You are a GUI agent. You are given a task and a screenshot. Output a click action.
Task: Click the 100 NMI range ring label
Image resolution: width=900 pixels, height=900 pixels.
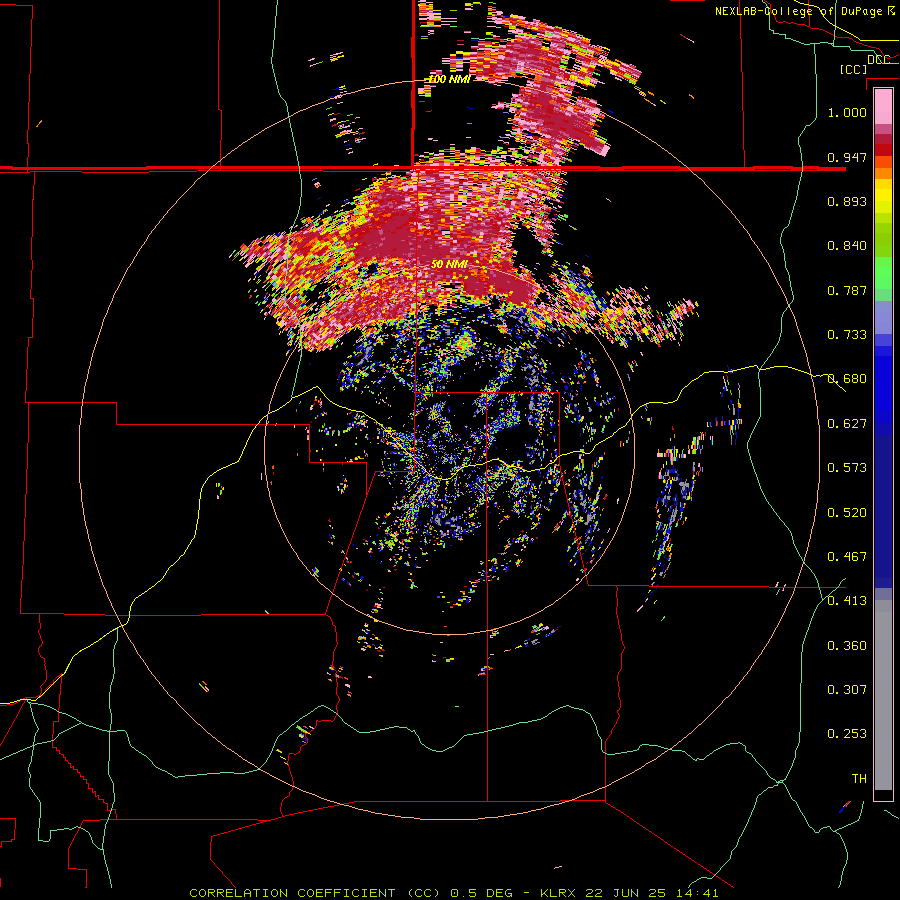coord(449,79)
